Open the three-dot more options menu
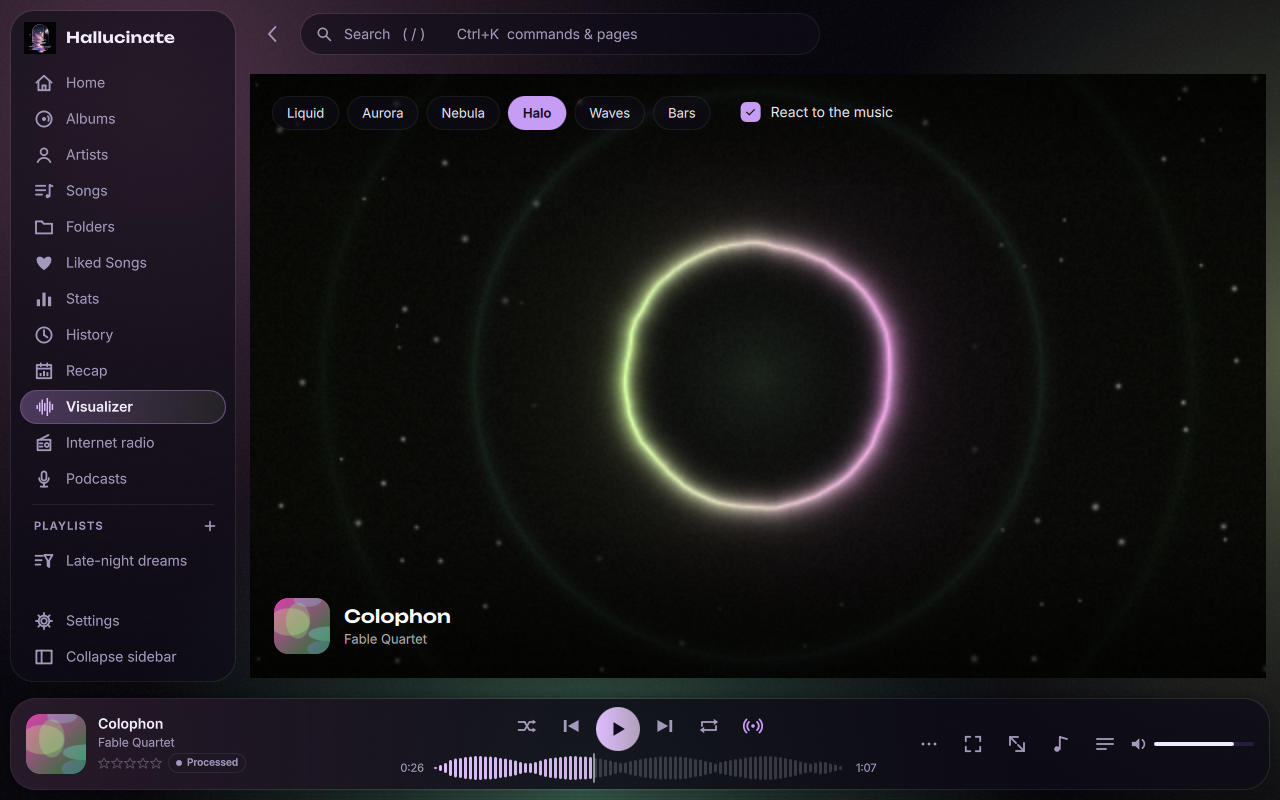Screen dimensions: 1280x800 pyautogui.click(x=929, y=744)
